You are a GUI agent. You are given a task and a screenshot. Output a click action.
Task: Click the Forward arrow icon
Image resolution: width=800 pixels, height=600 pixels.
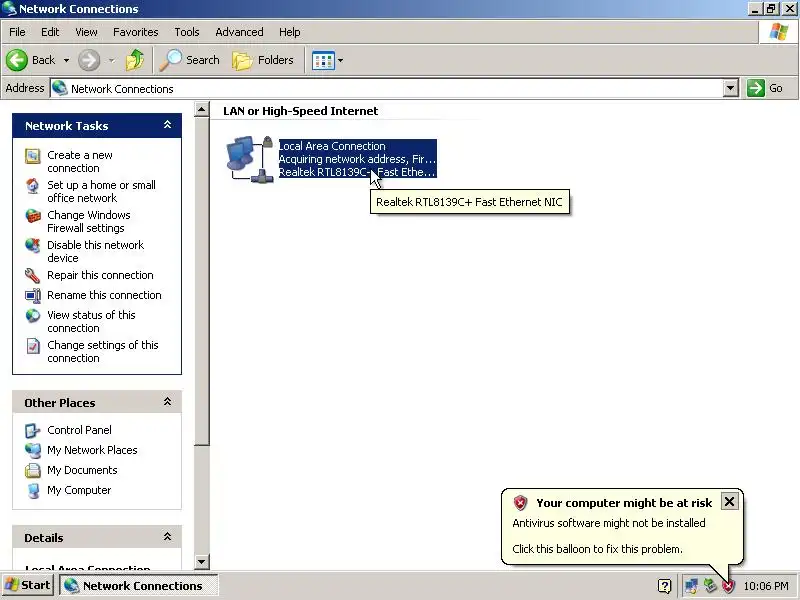click(89, 60)
